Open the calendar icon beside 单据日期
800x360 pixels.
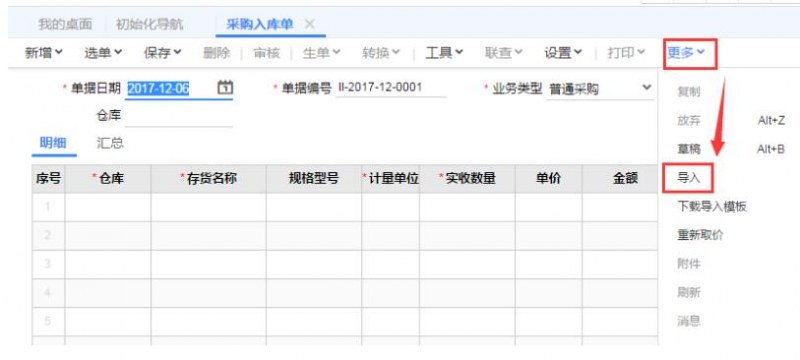[225, 88]
